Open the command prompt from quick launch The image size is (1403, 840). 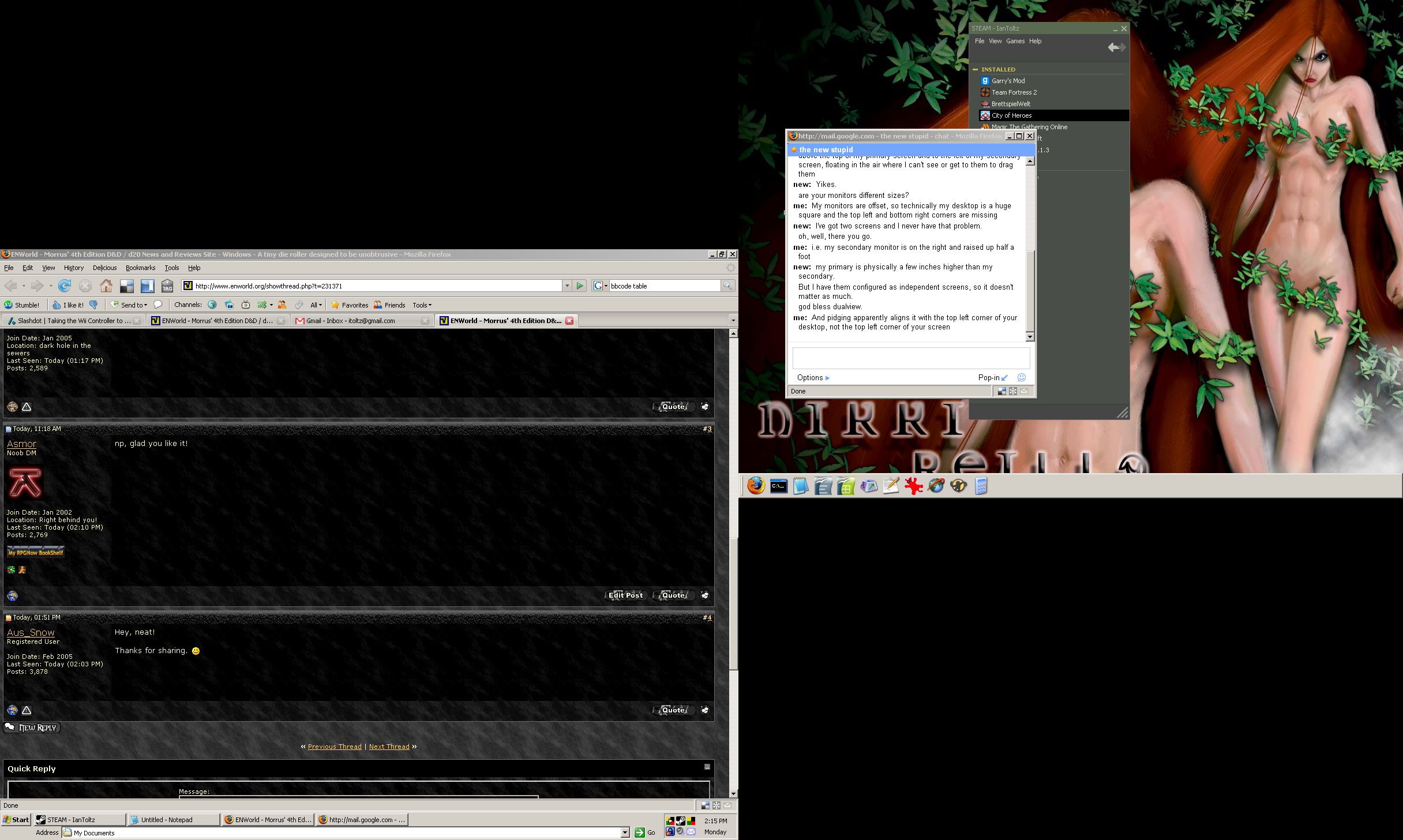(x=779, y=486)
